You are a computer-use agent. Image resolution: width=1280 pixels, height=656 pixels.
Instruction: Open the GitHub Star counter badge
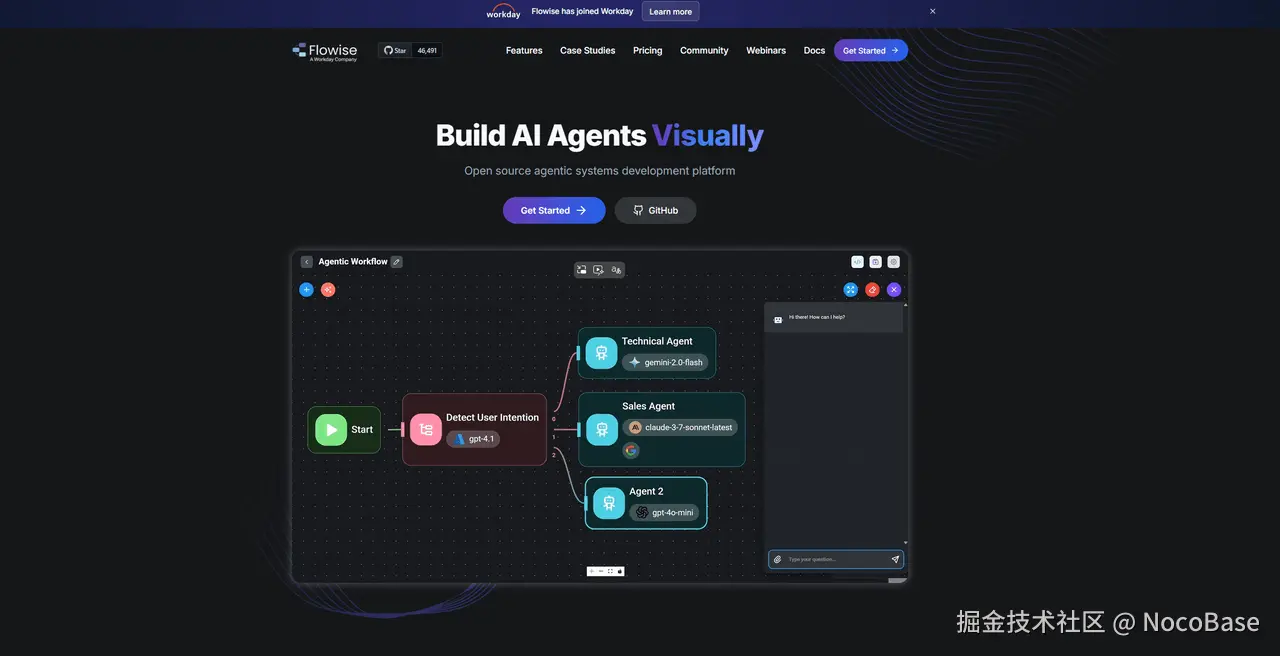410,50
